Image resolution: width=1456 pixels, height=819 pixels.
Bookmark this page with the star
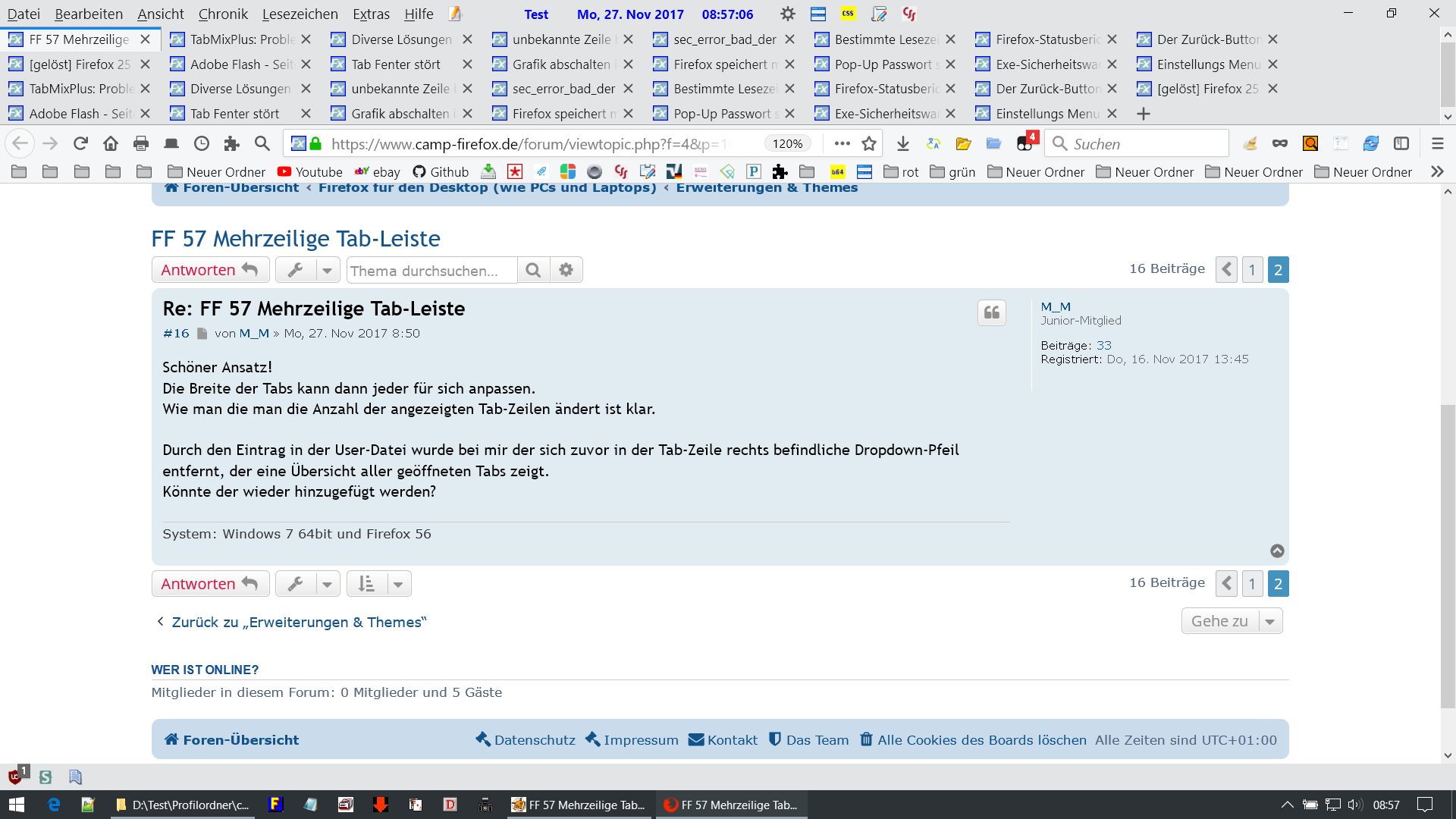coord(869,143)
